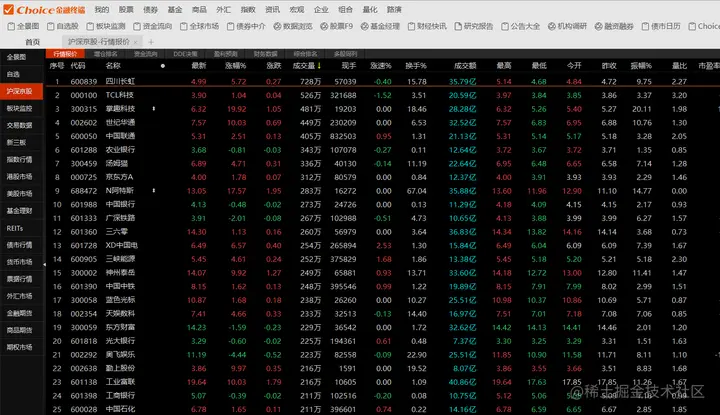720x415 pixels.
Task: Open the 股票 menu
Action: 126,10
